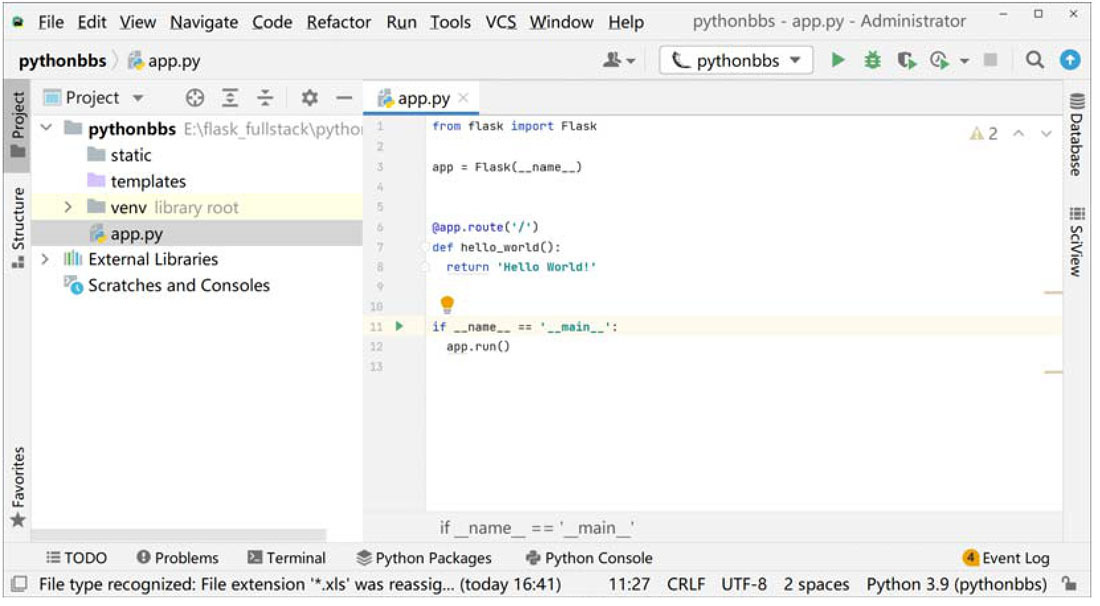
Task: Open the Terminal tool window
Action: (287, 558)
